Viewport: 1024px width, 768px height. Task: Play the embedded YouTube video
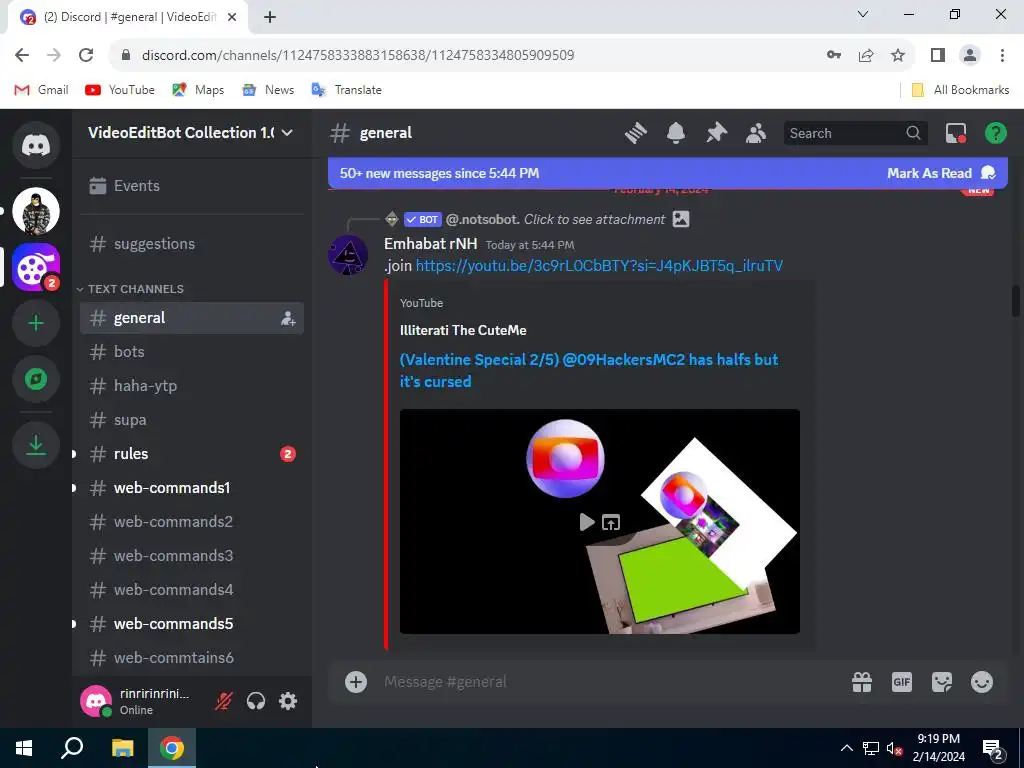pyautogui.click(x=586, y=522)
